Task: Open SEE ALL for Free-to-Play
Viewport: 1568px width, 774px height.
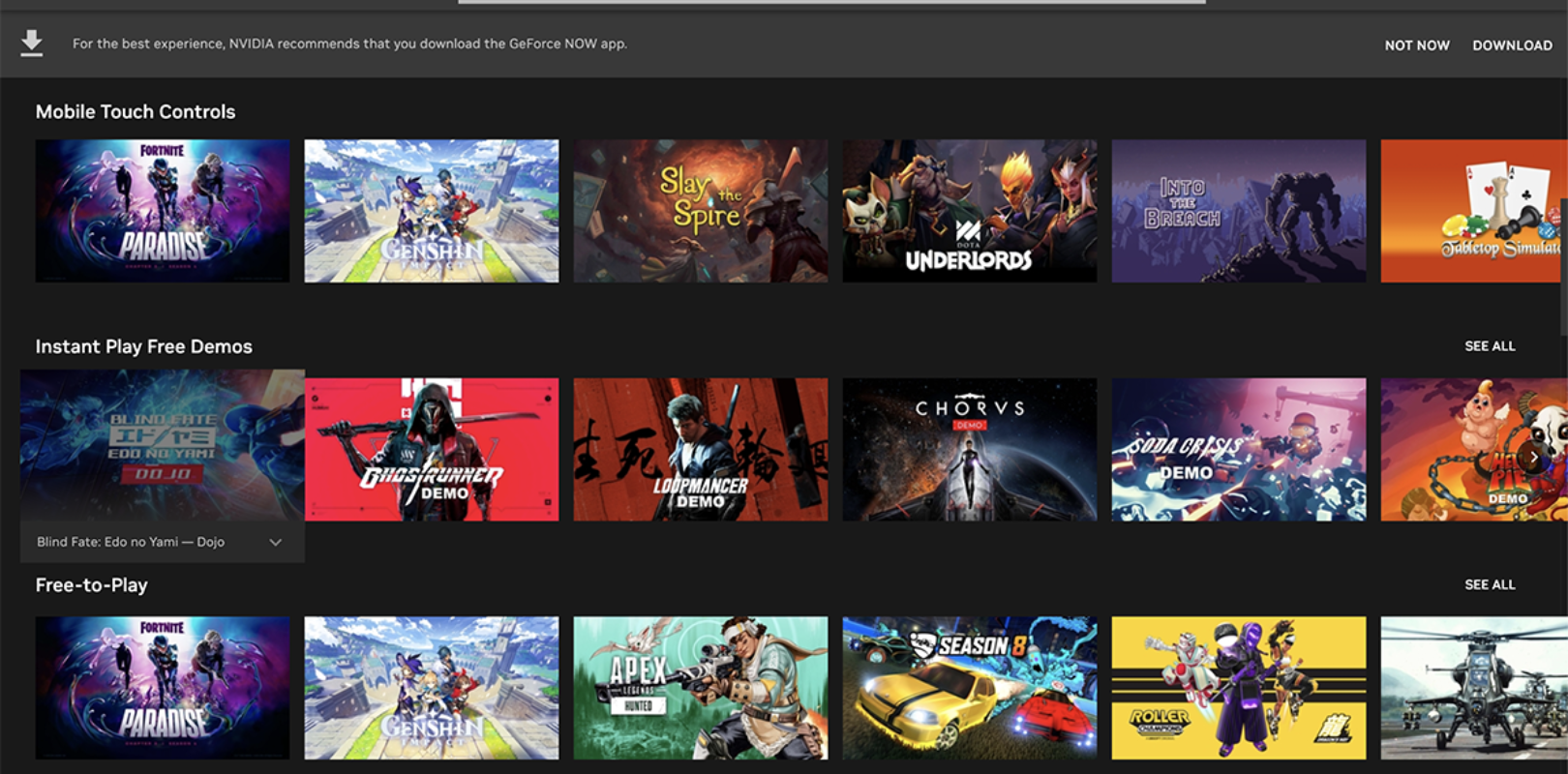Action: coord(1490,585)
